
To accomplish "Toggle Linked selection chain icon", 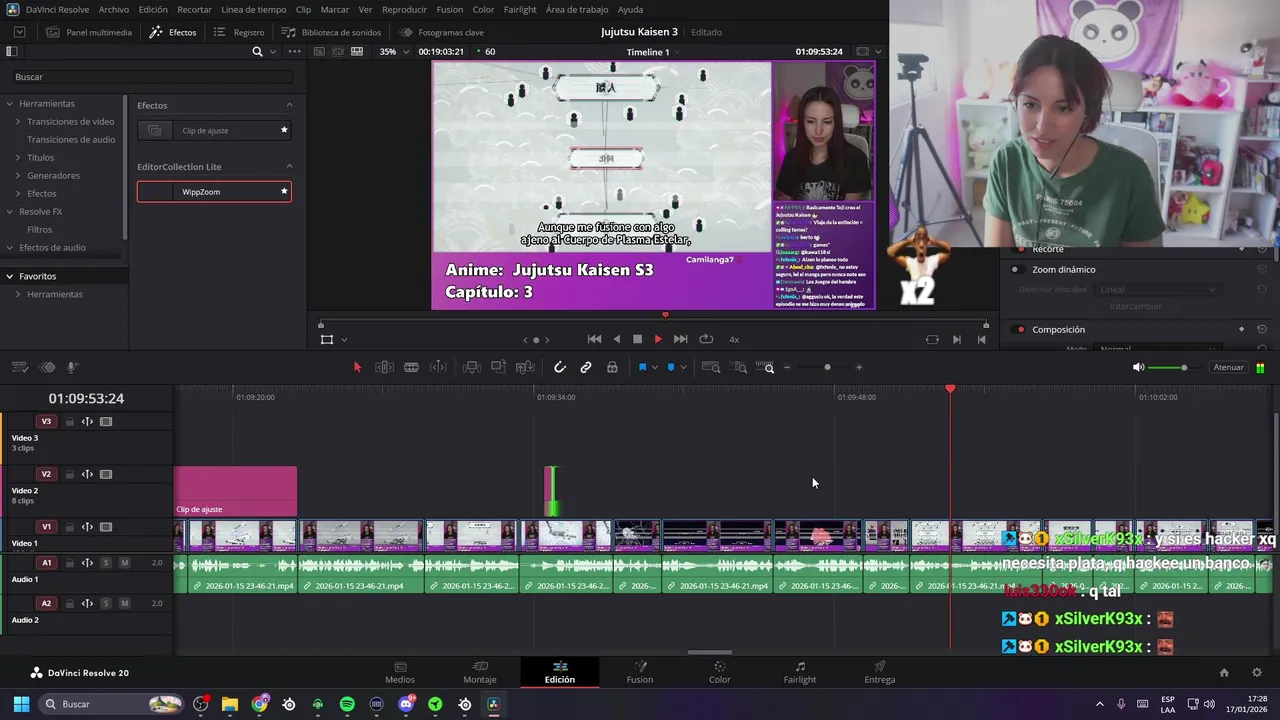I will point(586,367).
